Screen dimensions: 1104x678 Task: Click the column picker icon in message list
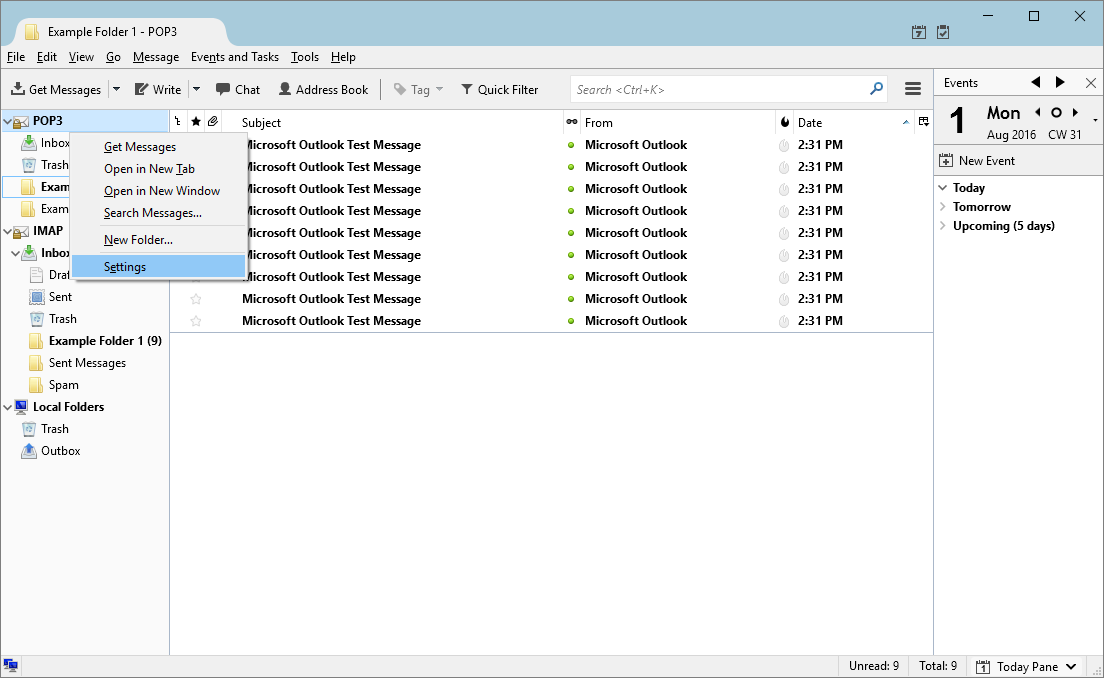(923, 122)
